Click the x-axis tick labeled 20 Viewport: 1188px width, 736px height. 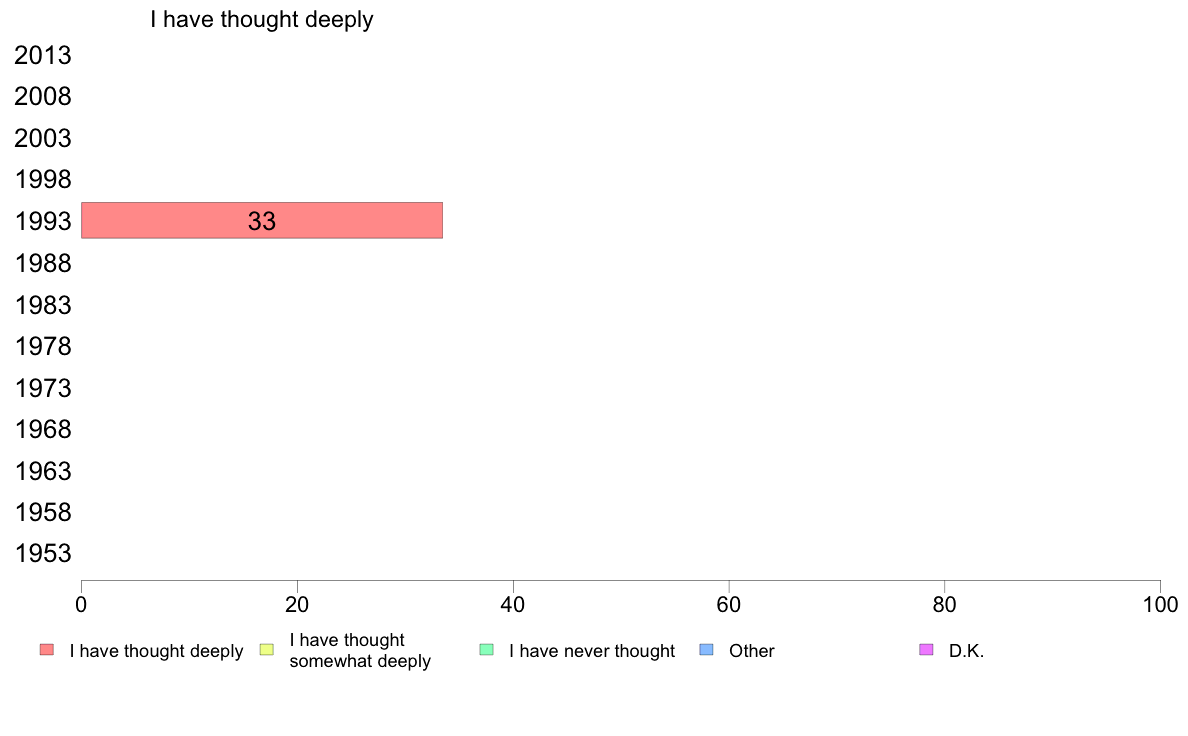[x=297, y=604]
